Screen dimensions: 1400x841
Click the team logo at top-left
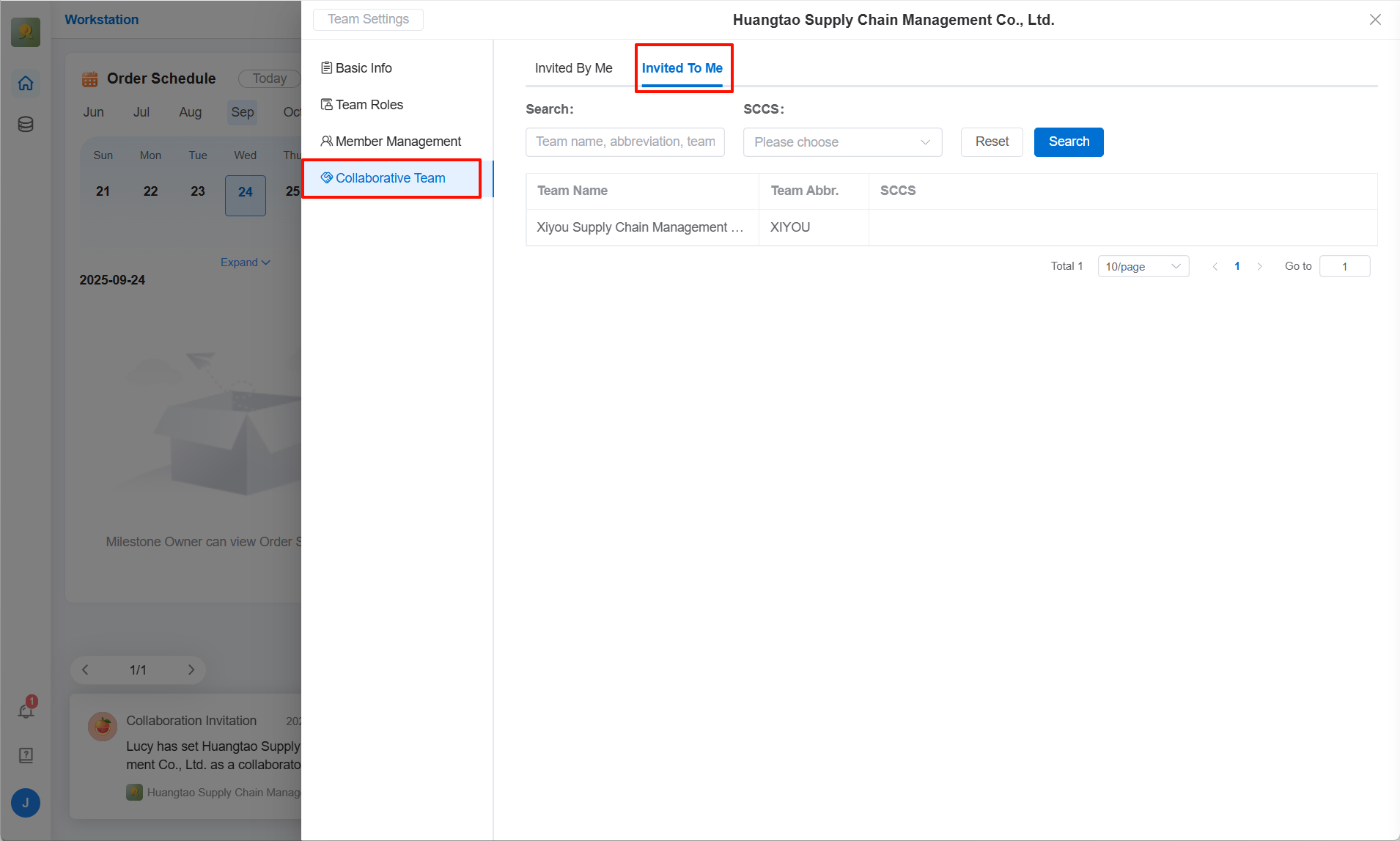click(x=26, y=32)
